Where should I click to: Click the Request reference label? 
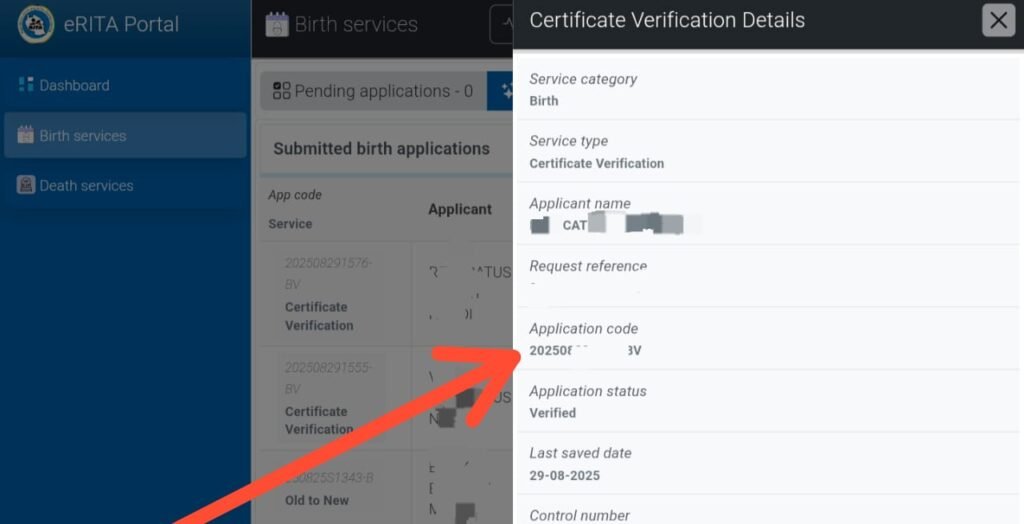[588, 266]
